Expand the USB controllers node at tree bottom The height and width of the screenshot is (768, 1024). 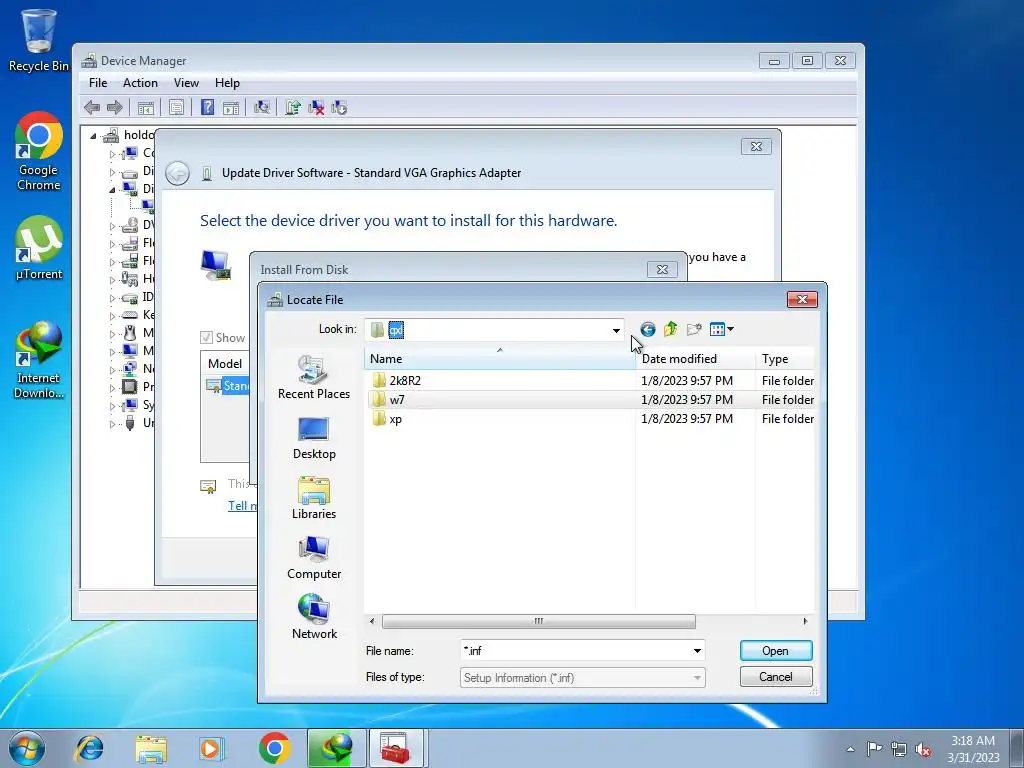click(112, 424)
